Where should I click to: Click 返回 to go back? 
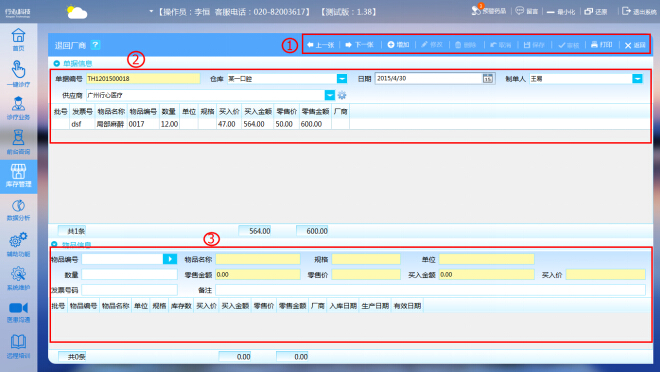point(635,45)
